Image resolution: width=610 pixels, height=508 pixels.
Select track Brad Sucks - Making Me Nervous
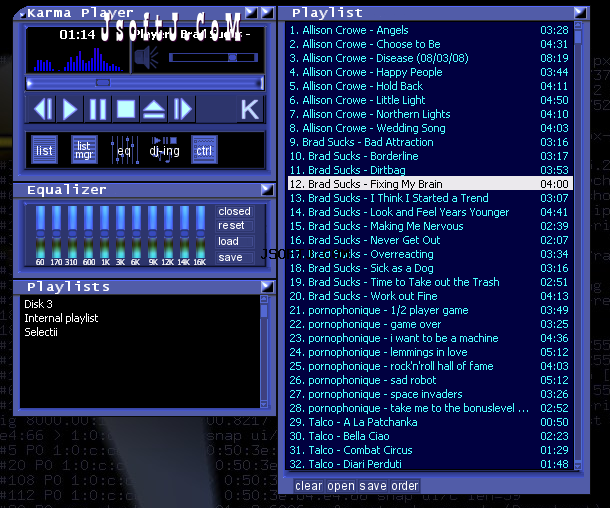(430, 226)
